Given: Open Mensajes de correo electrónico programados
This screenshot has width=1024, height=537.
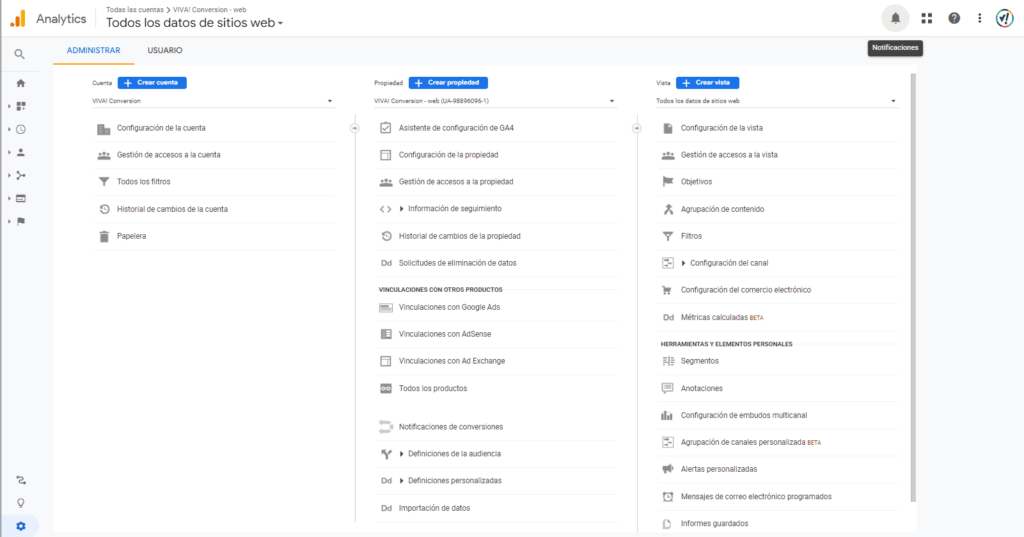Looking at the screenshot, I should [756, 496].
